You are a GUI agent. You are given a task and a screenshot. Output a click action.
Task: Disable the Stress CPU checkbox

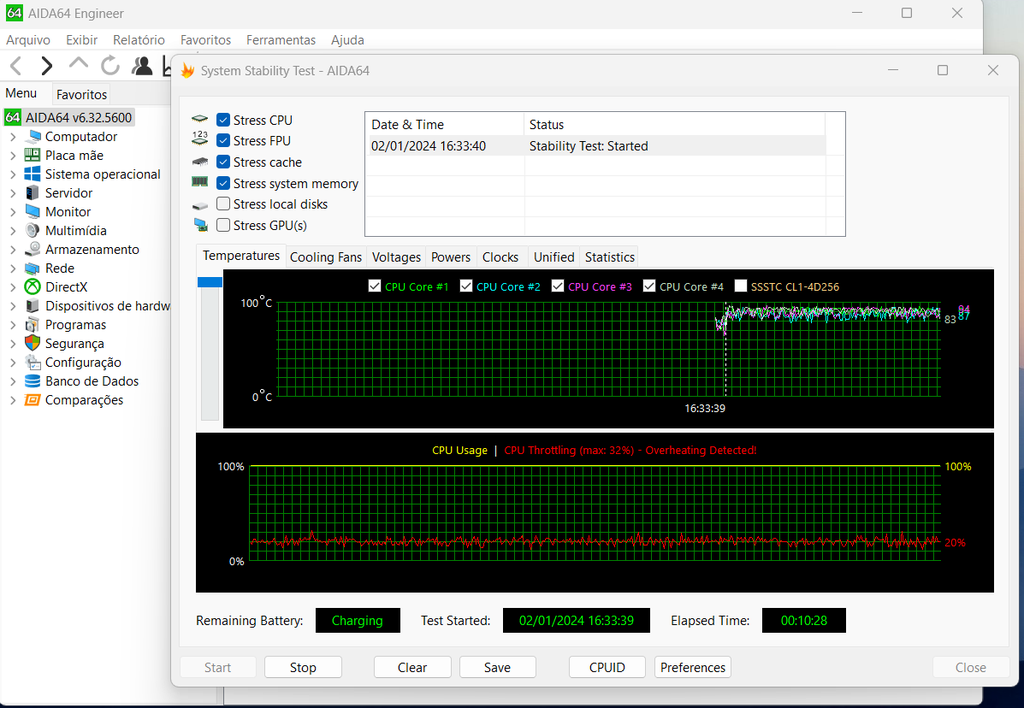(222, 119)
